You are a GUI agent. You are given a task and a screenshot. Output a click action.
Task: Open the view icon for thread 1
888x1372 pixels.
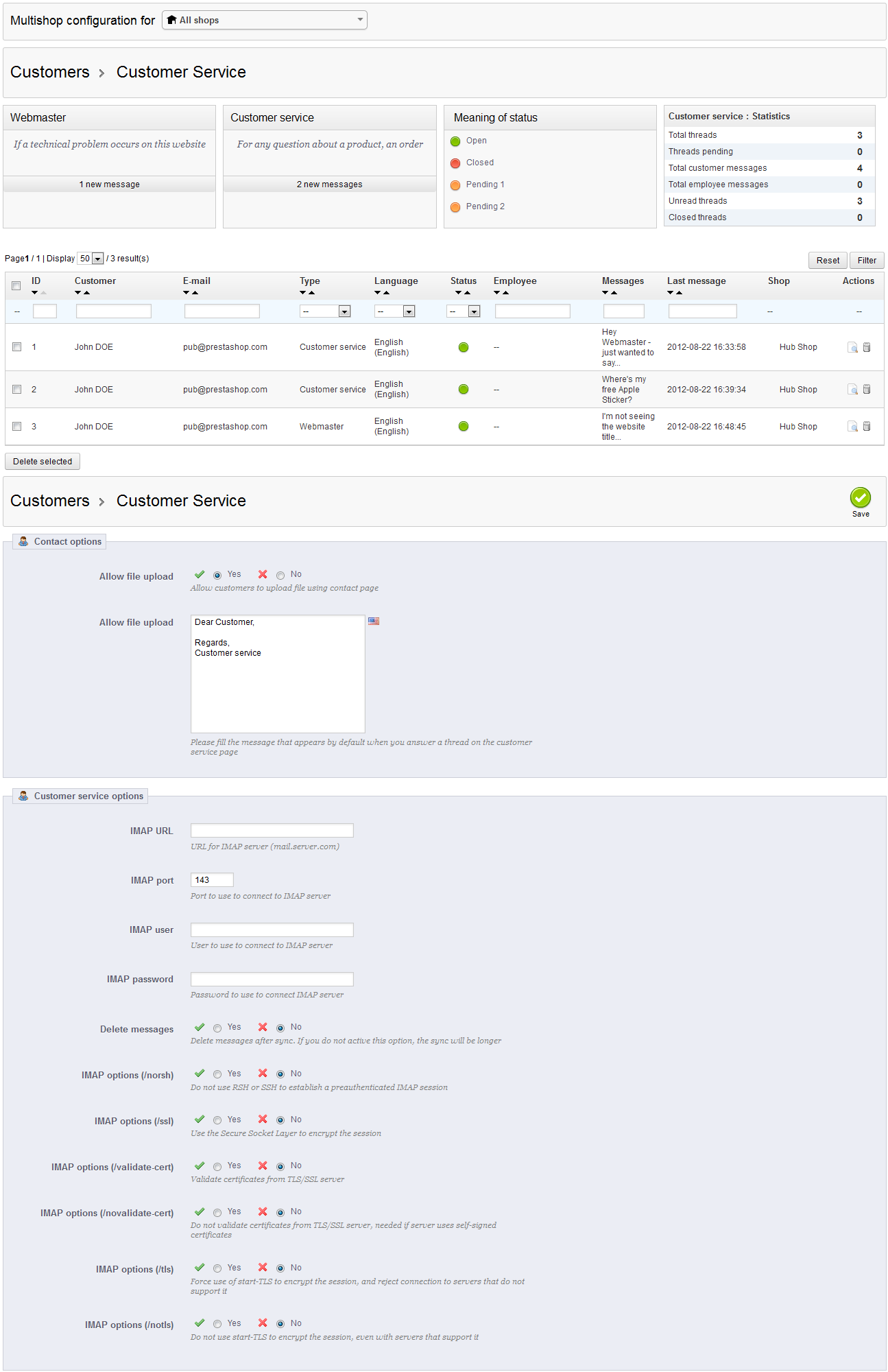pyautogui.click(x=852, y=348)
